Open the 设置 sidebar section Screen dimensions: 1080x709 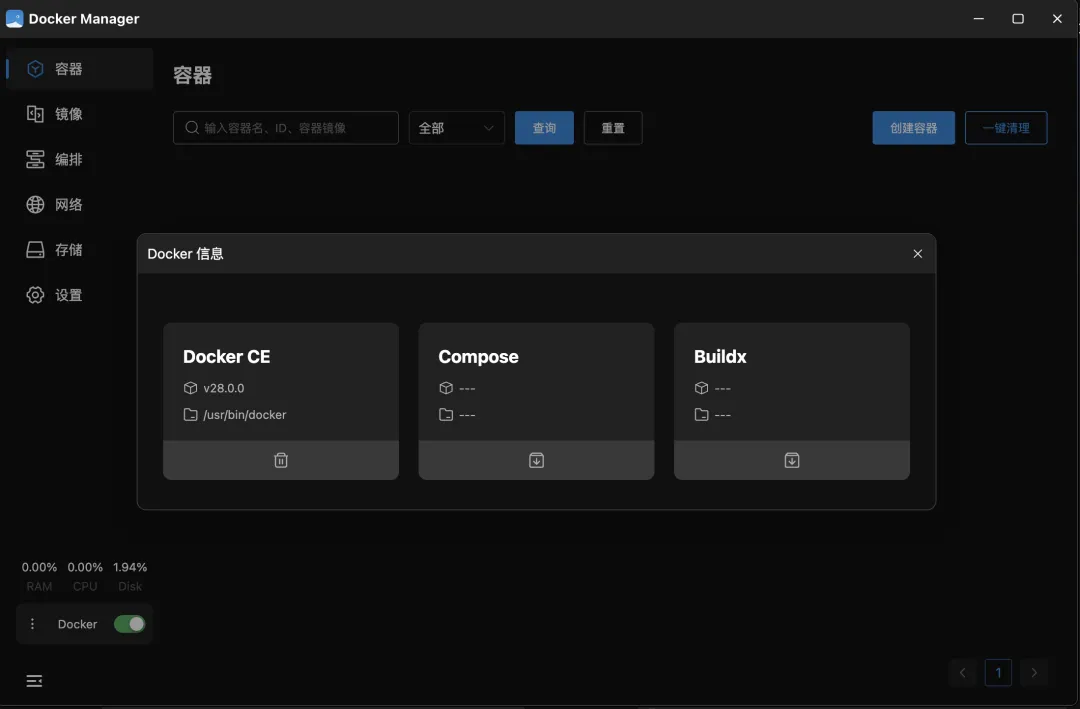(79, 295)
